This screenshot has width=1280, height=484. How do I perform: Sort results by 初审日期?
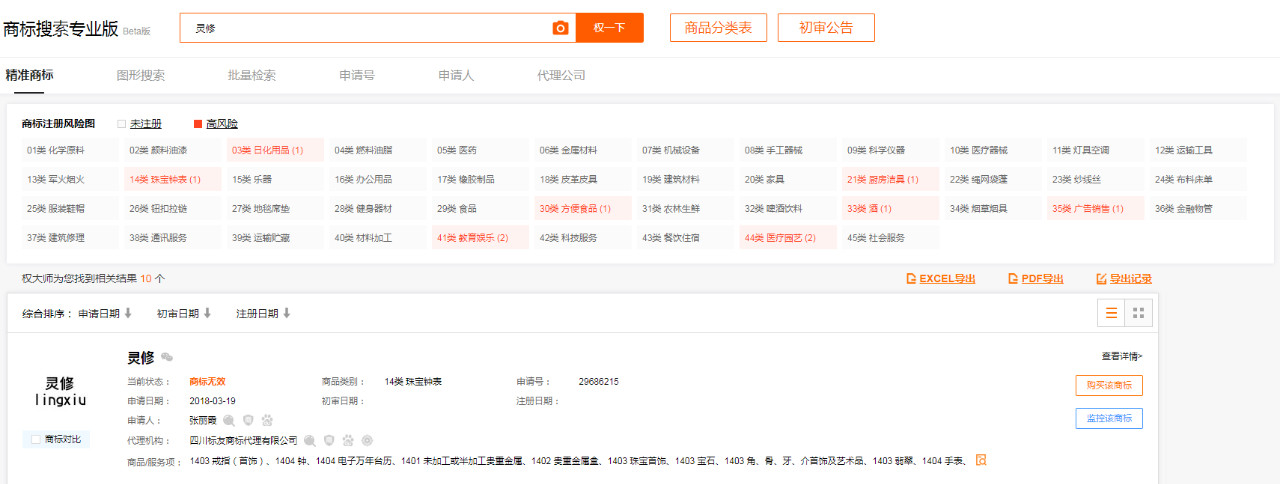[184, 313]
